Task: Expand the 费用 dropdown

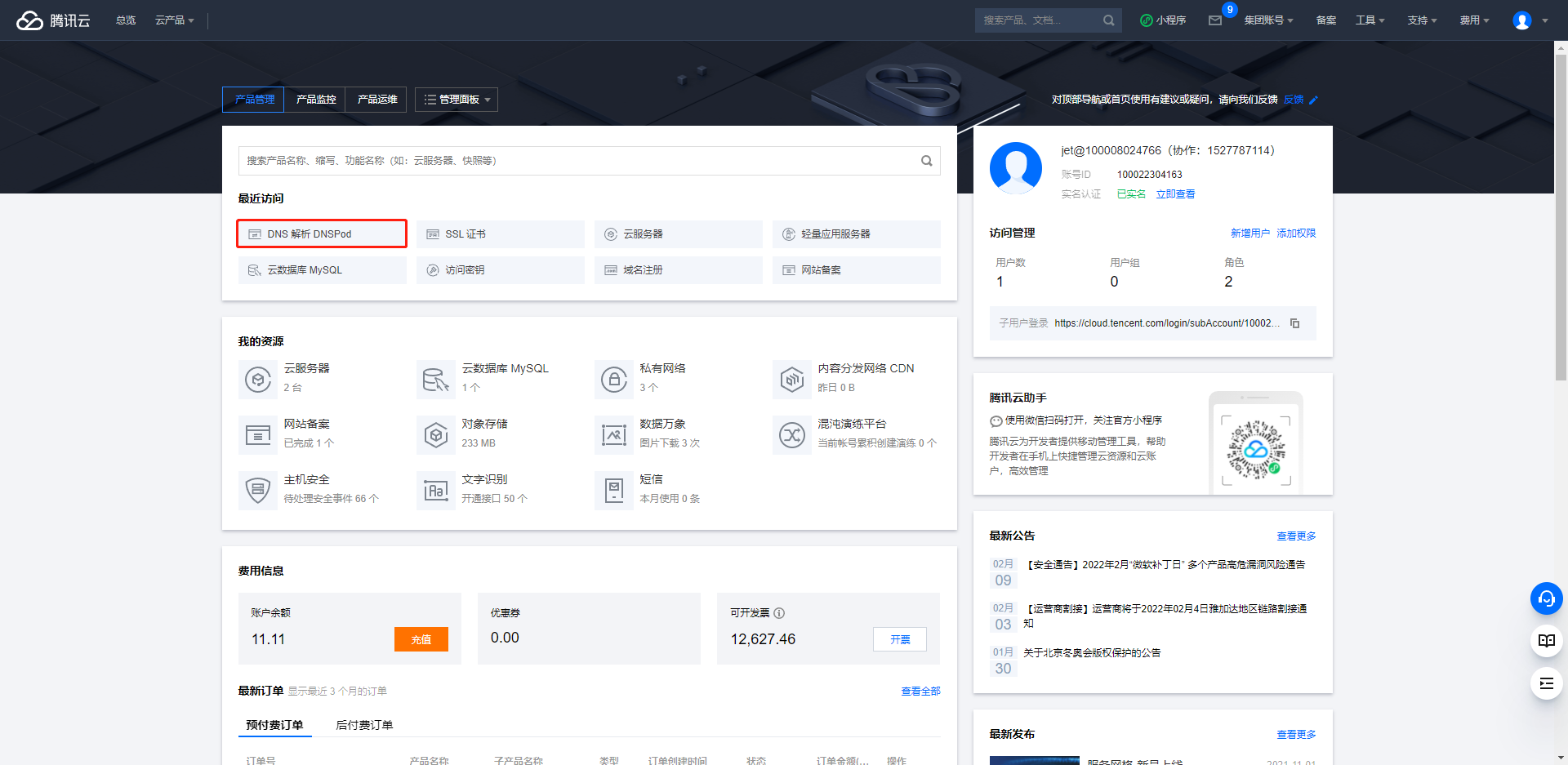Action: click(x=1475, y=20)
